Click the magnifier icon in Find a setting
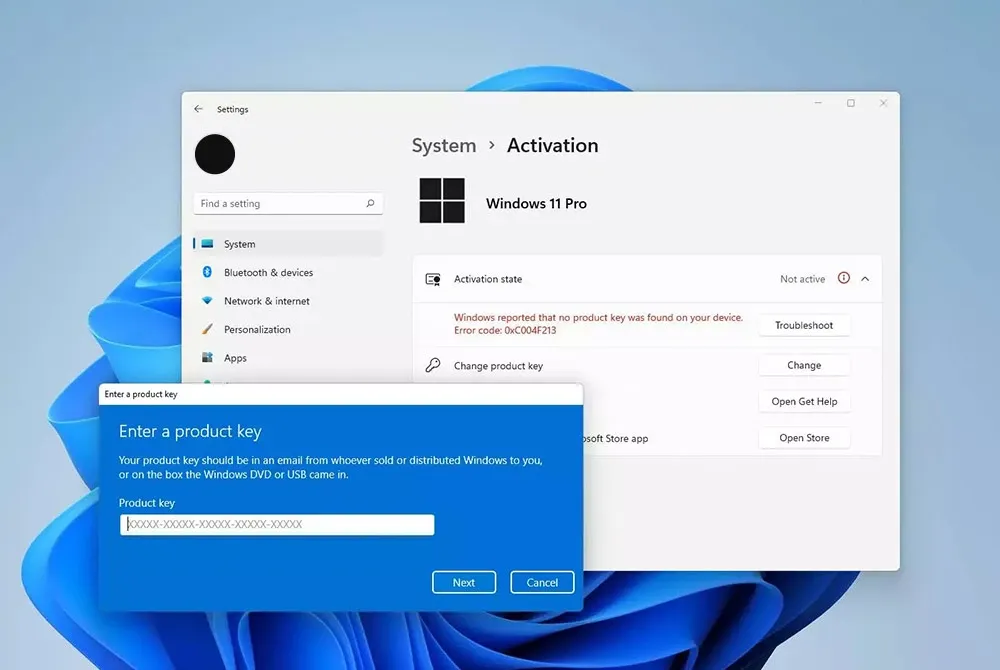This screenshot has width=1000, height=670. point(371,203)
